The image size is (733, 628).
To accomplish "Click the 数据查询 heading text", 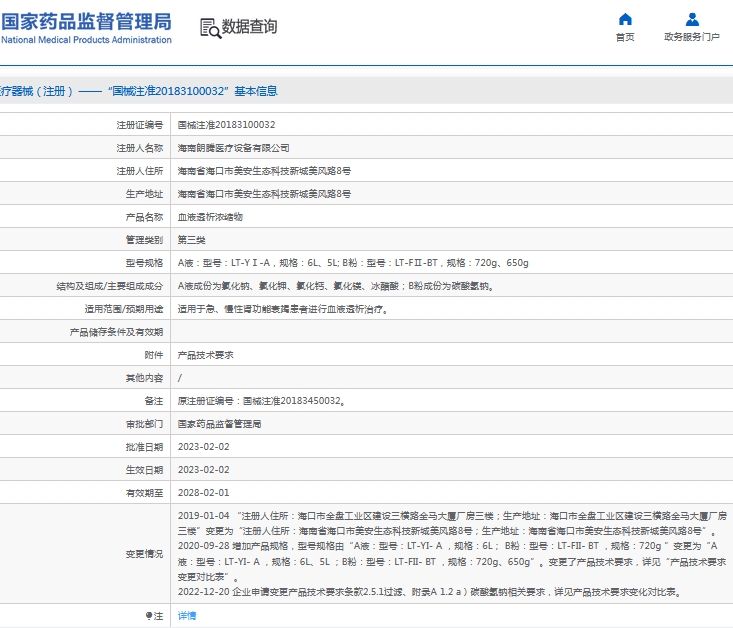I will 249,27.
